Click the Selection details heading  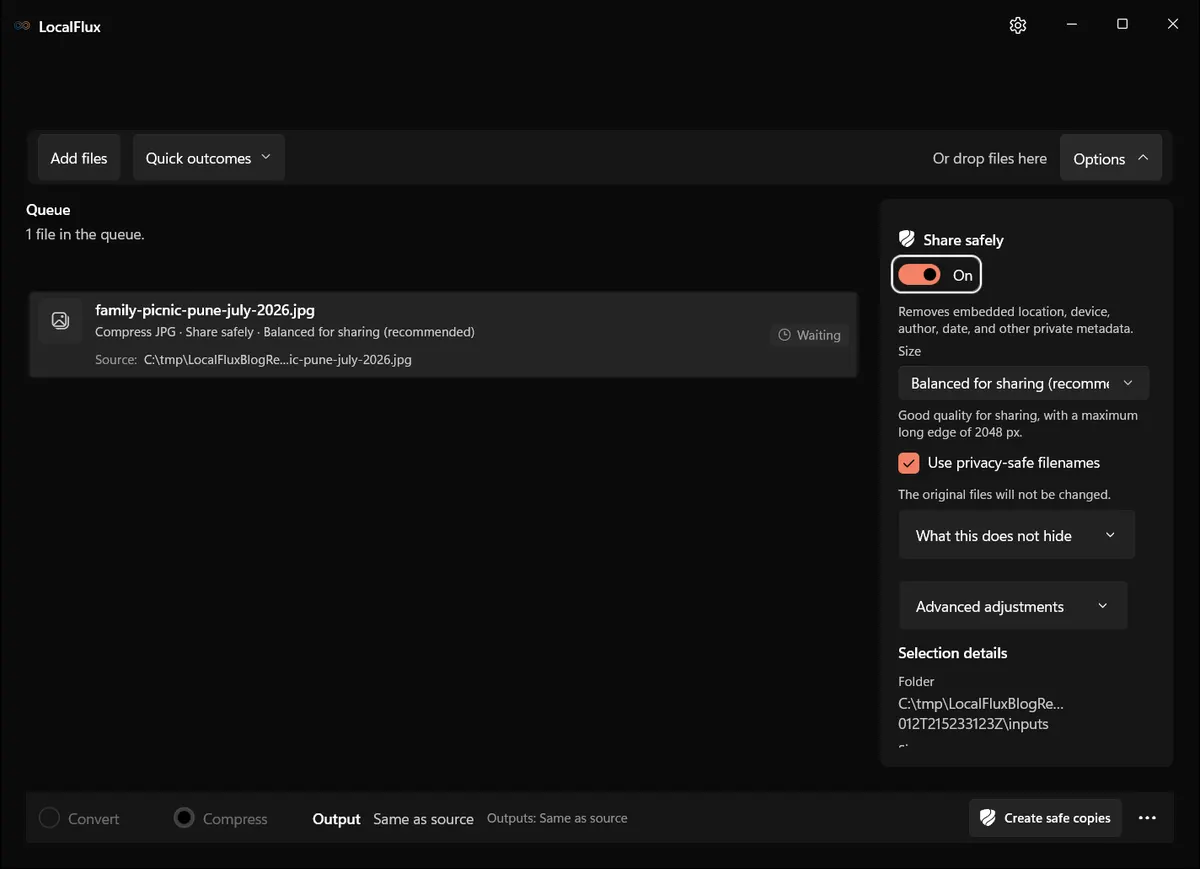point(953,653)
